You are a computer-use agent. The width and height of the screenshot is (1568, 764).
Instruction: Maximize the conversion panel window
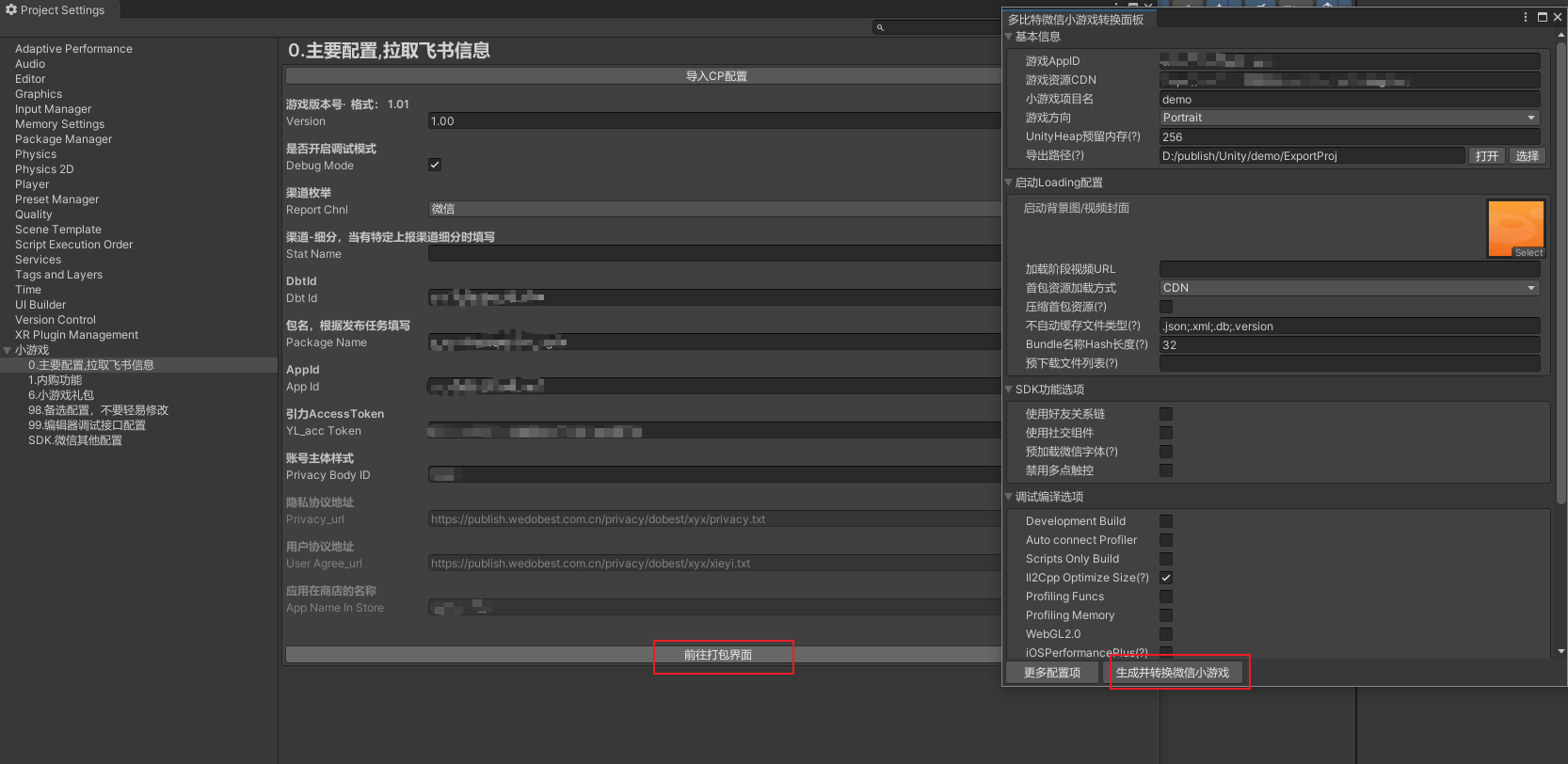click(1543, 17)
